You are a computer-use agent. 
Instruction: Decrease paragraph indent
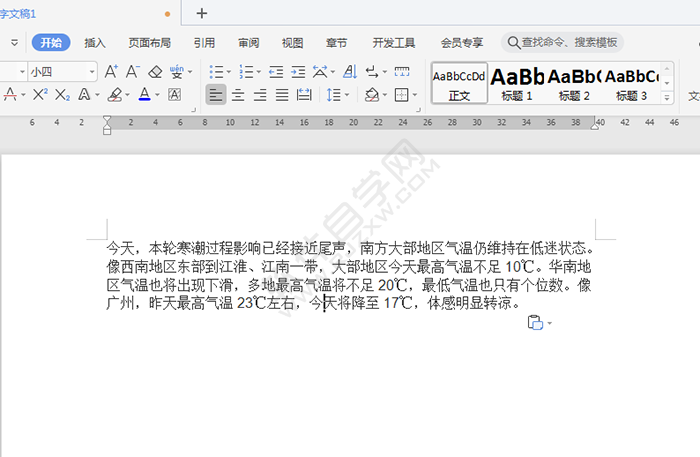coord(276,72)
